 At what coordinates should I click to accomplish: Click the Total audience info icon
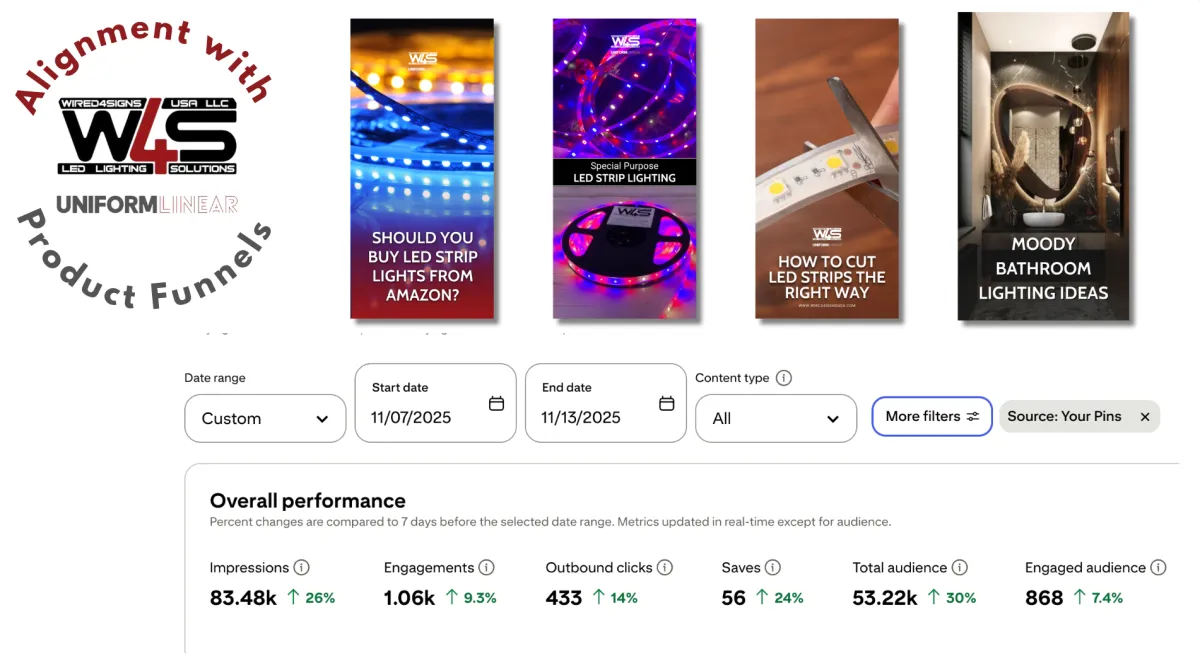pyautogui.click(x=960, y=568)
